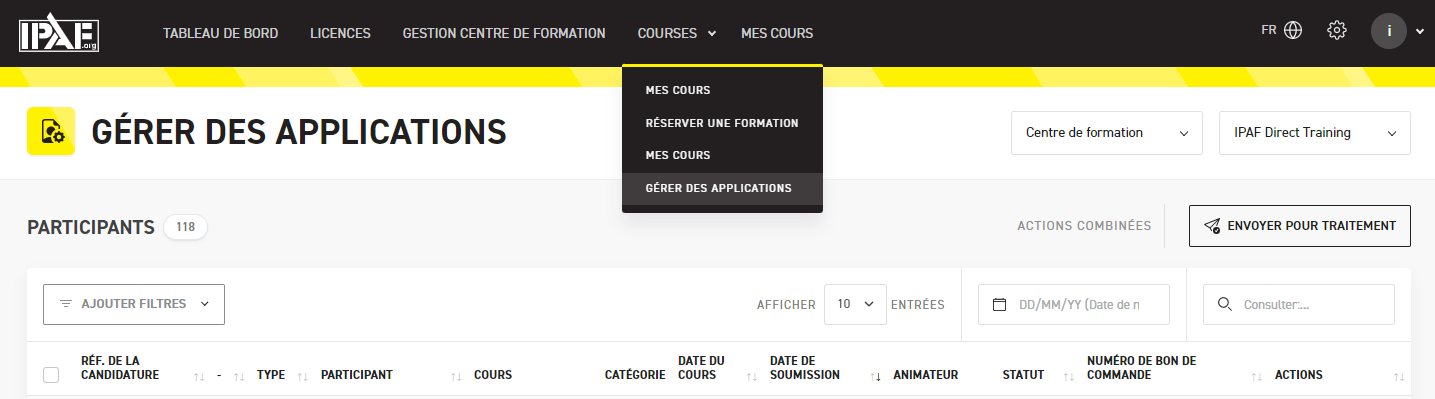The width and height of the screenshot is (1435, 399).
Task: Open the Afficher entries count dropdown
Action: coord(855,304)
